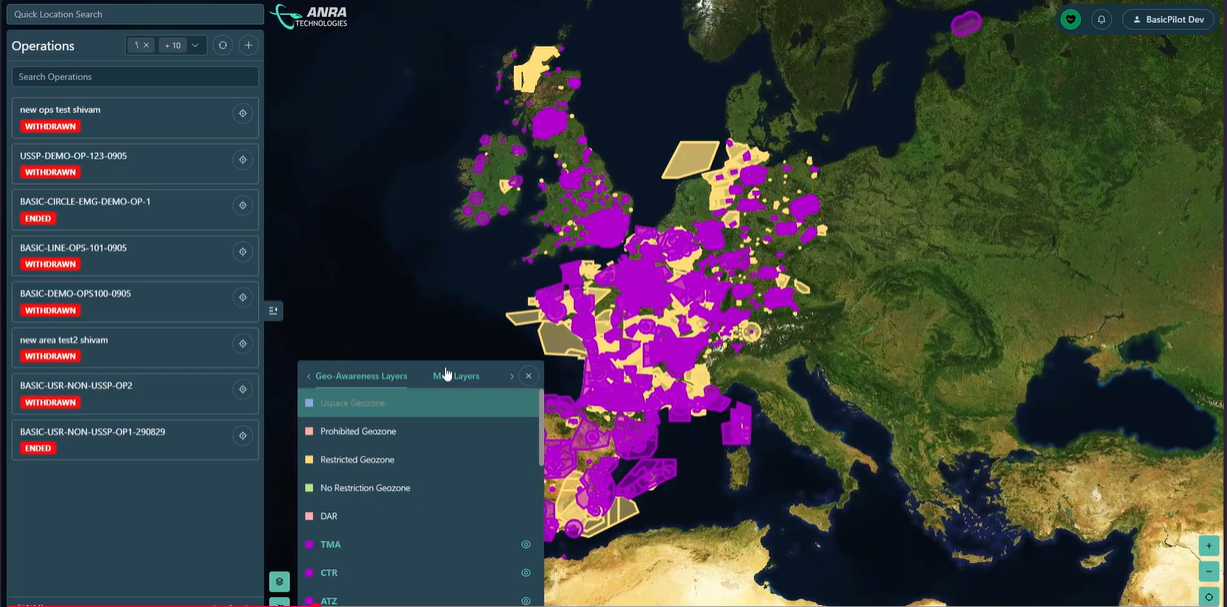Click the Quick Location Search field
Image resolution: width=1227 pixels, height=607 pixels.
135,14
